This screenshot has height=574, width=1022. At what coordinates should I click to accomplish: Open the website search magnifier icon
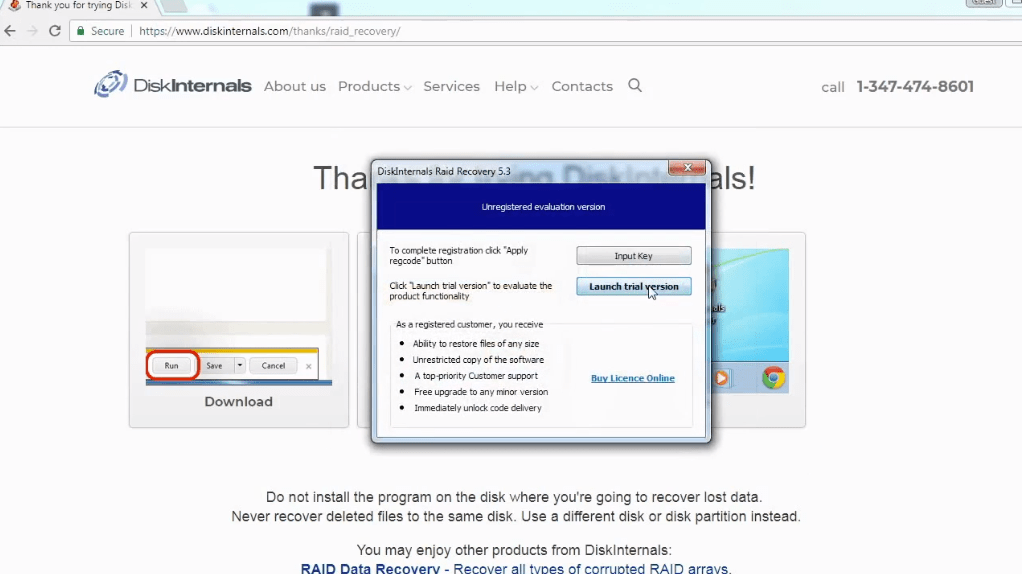click(635, 86)
